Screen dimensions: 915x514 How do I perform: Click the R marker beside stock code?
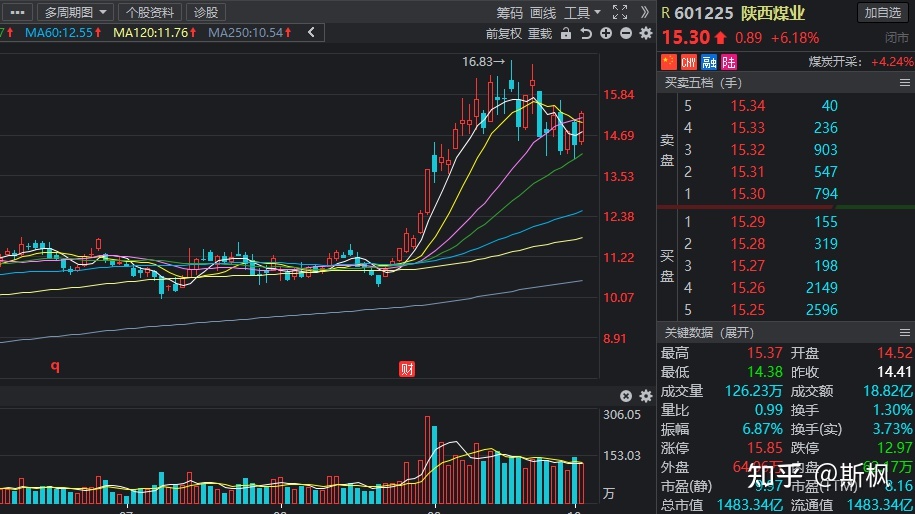tap(665, 13)
